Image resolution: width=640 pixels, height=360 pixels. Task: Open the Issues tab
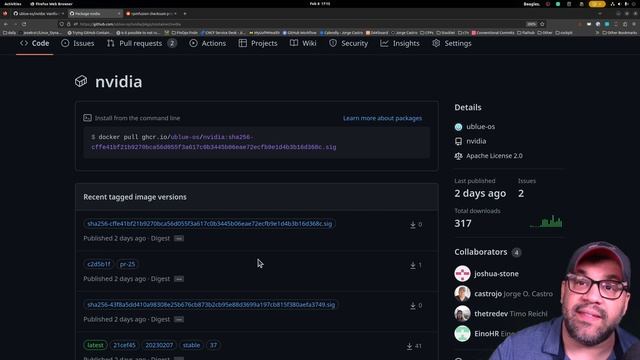(x=78, y=43)
